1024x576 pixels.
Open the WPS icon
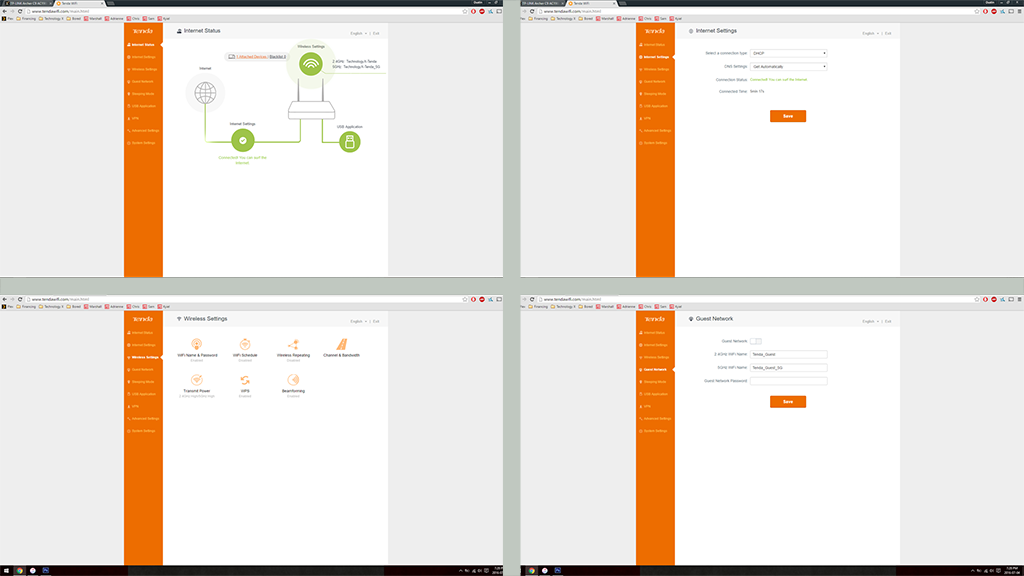click(x=245, y=380)
